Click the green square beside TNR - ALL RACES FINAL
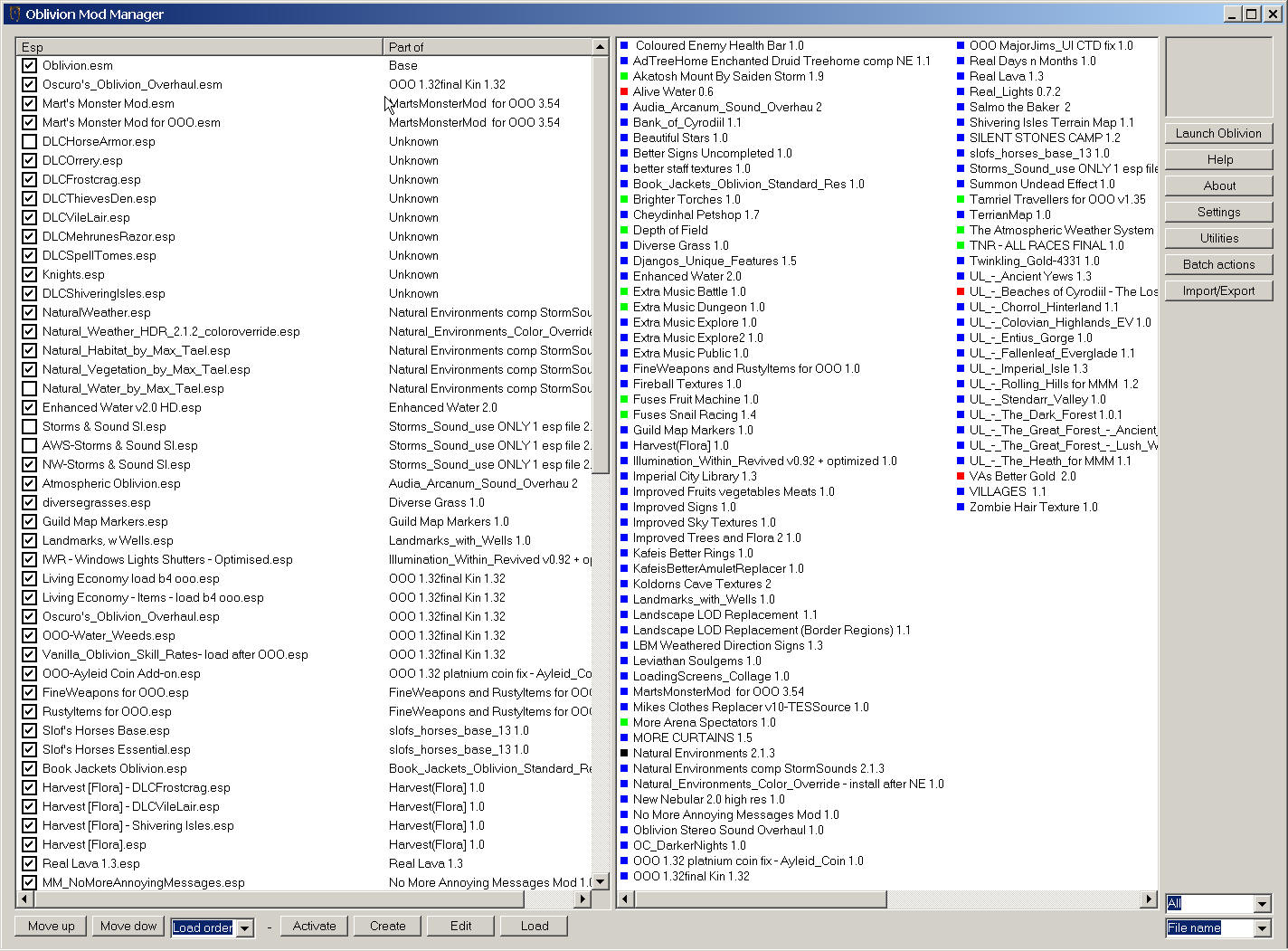This screenshot has height=951, width=1288. coord(961,245)
